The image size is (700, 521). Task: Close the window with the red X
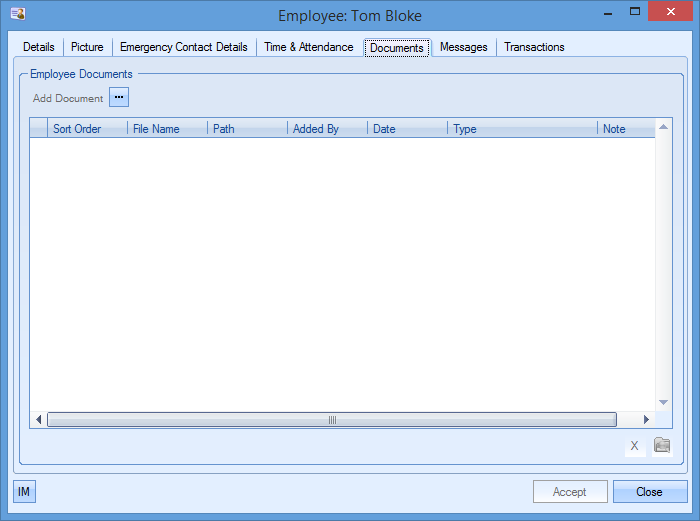click(671, 12)
